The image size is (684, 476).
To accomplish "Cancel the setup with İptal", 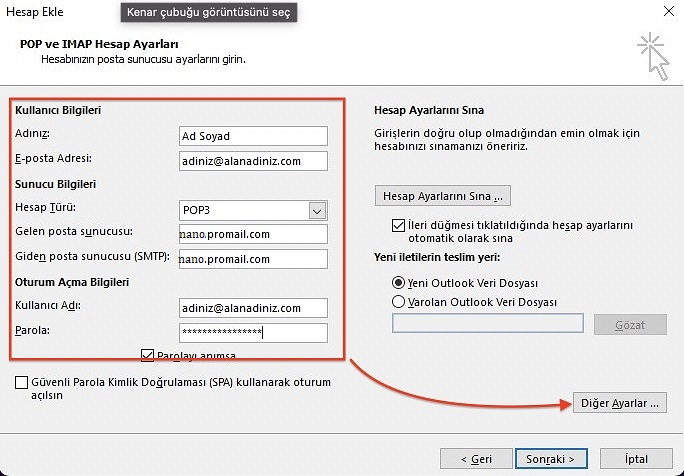I will pyautogui.click(x=636, y=459).
